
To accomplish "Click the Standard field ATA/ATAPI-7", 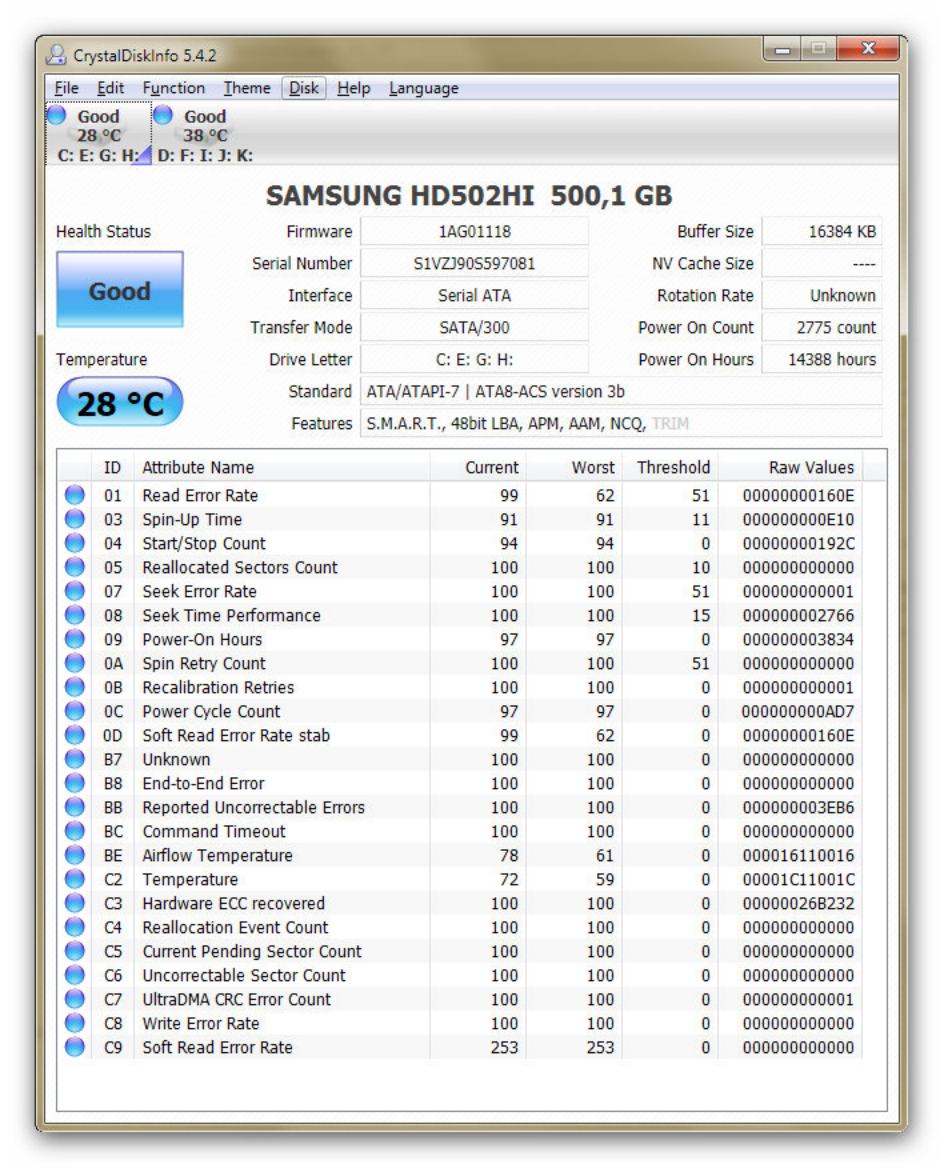I will coord(621,392).
